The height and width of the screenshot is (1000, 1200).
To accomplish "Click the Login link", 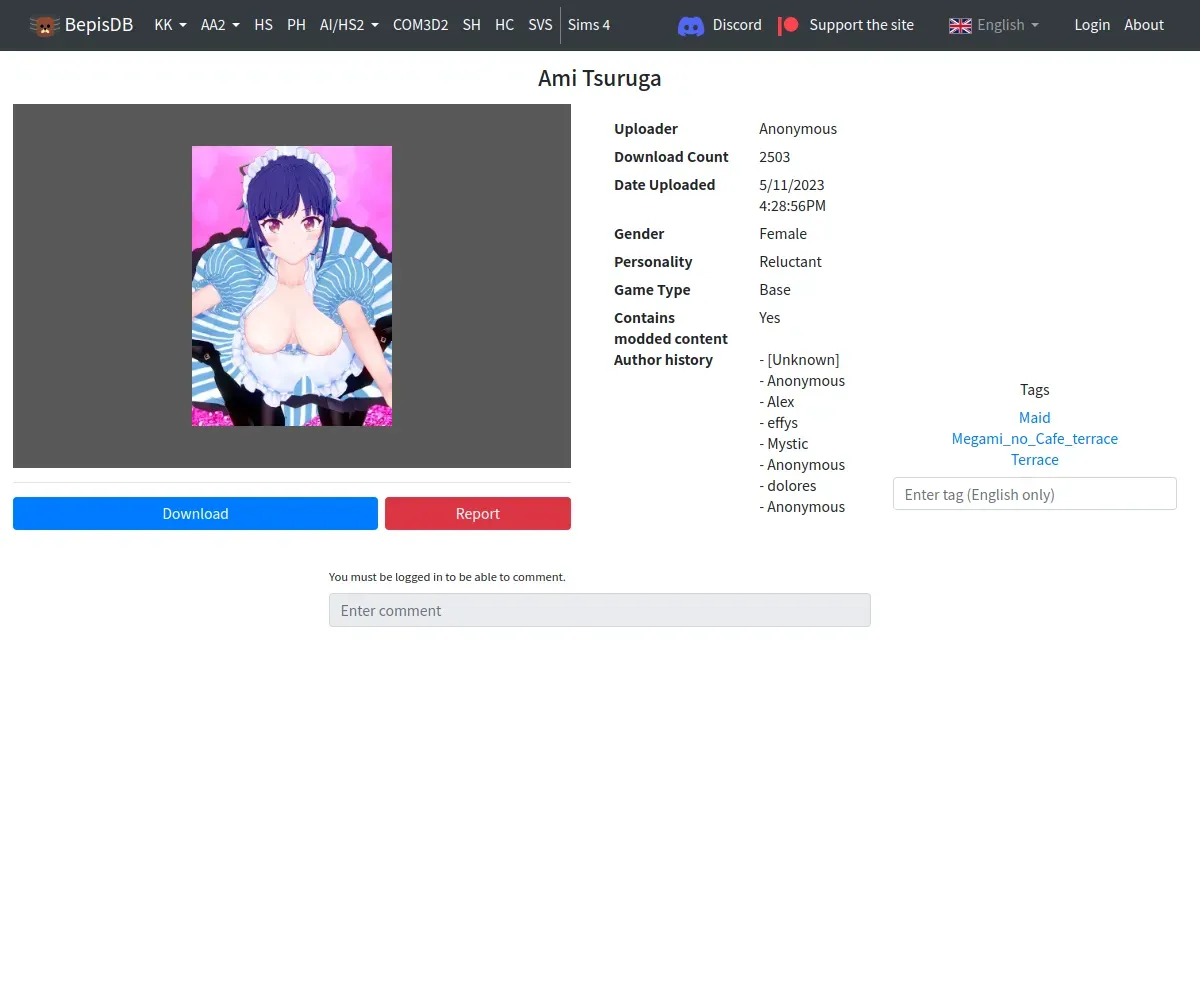I will pos(1092,25).
